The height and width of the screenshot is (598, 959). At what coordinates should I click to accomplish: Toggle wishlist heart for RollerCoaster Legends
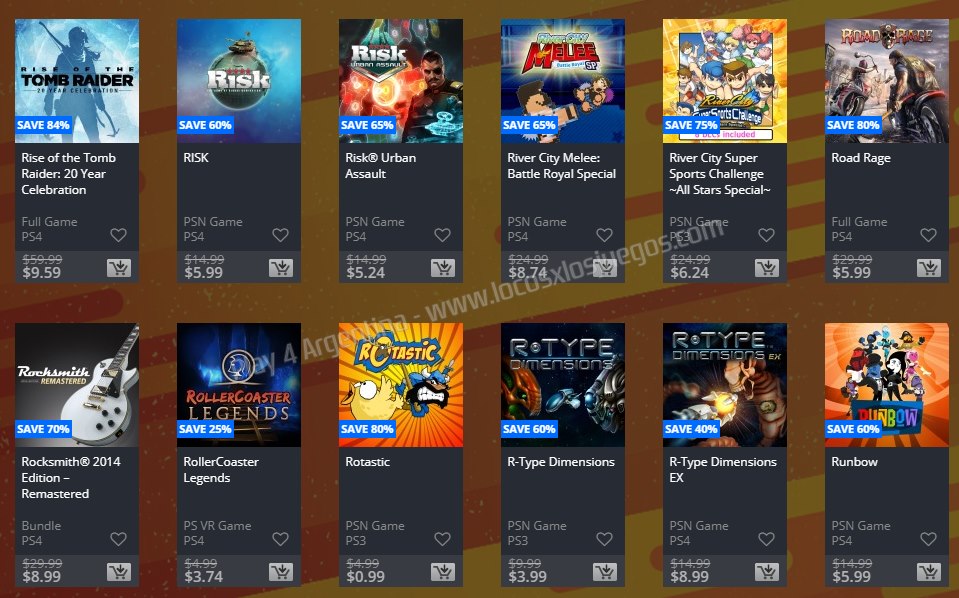tap(281, 539)
